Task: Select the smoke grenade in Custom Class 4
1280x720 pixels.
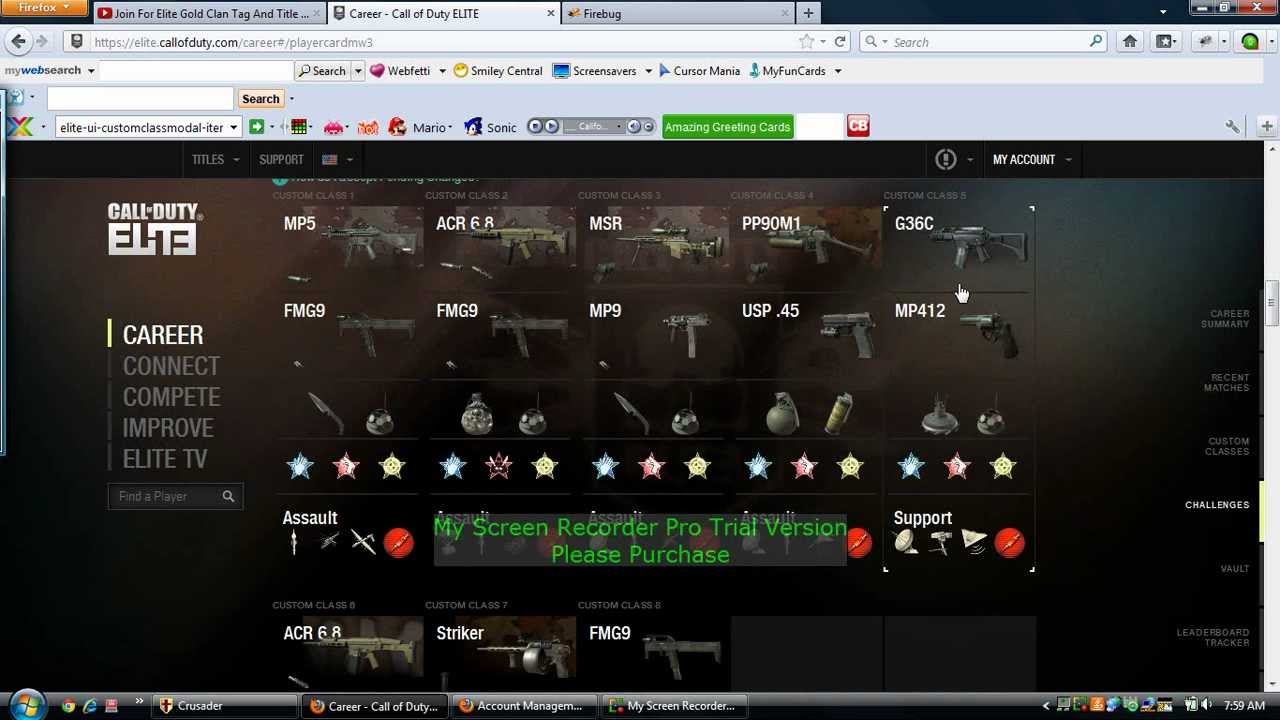Action: click(x=839, y=413)
